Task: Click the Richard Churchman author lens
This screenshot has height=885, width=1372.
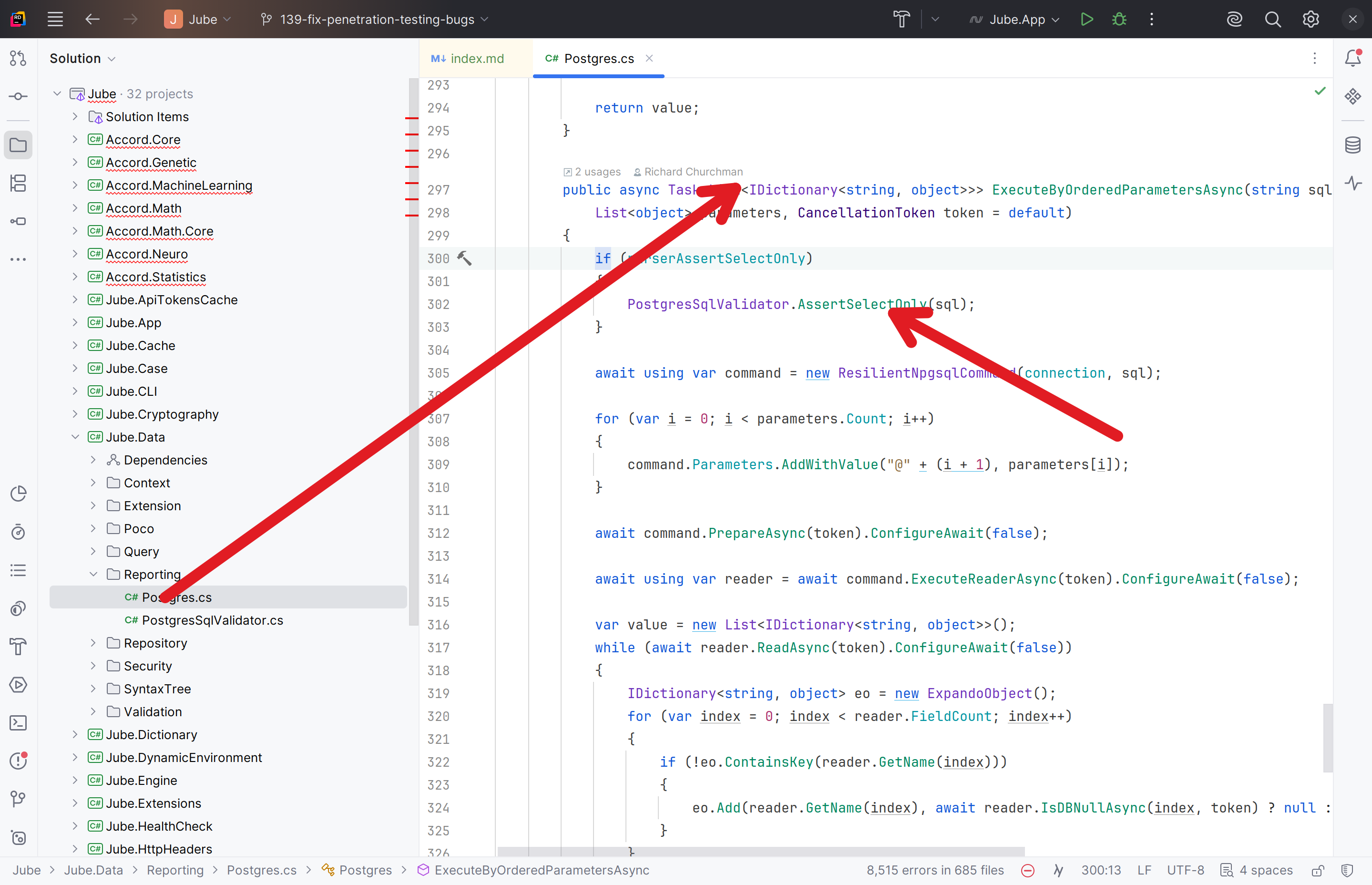Action: [688, 171]
